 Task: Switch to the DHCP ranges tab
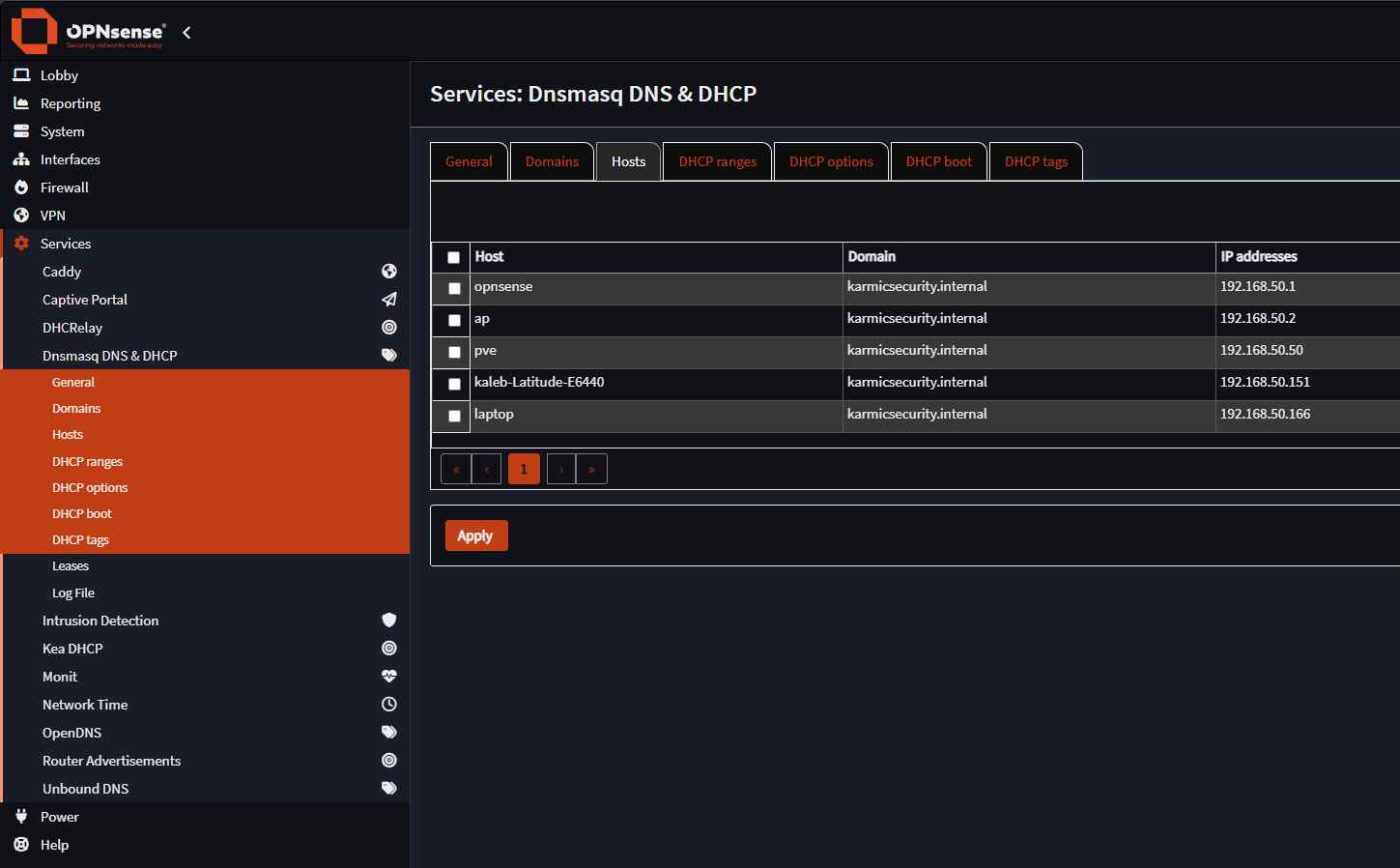pos(718,161)
